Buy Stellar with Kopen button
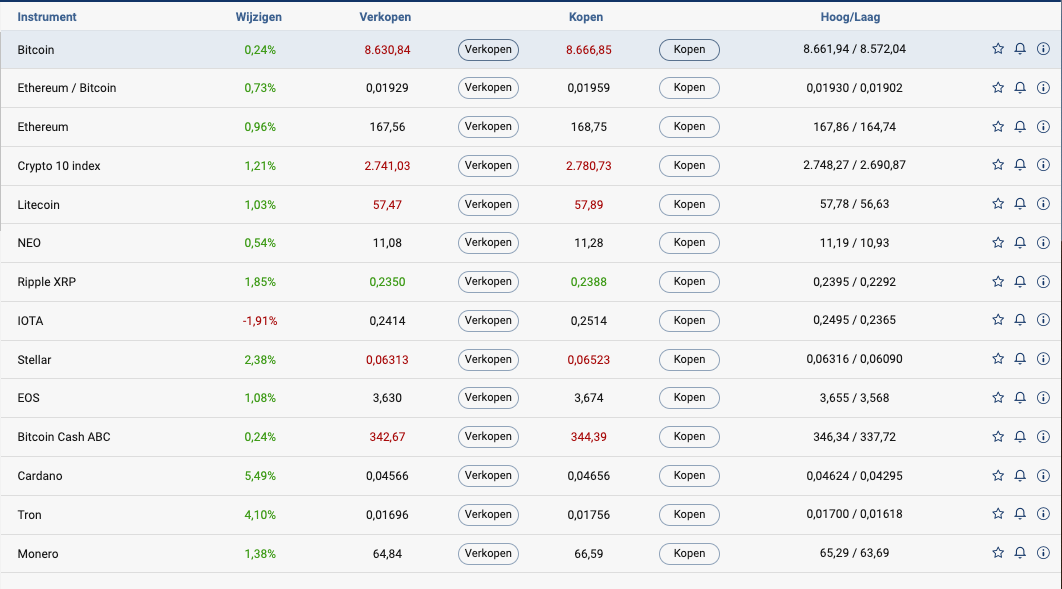This screenshot has width=1062, height=589. point(689,359)
